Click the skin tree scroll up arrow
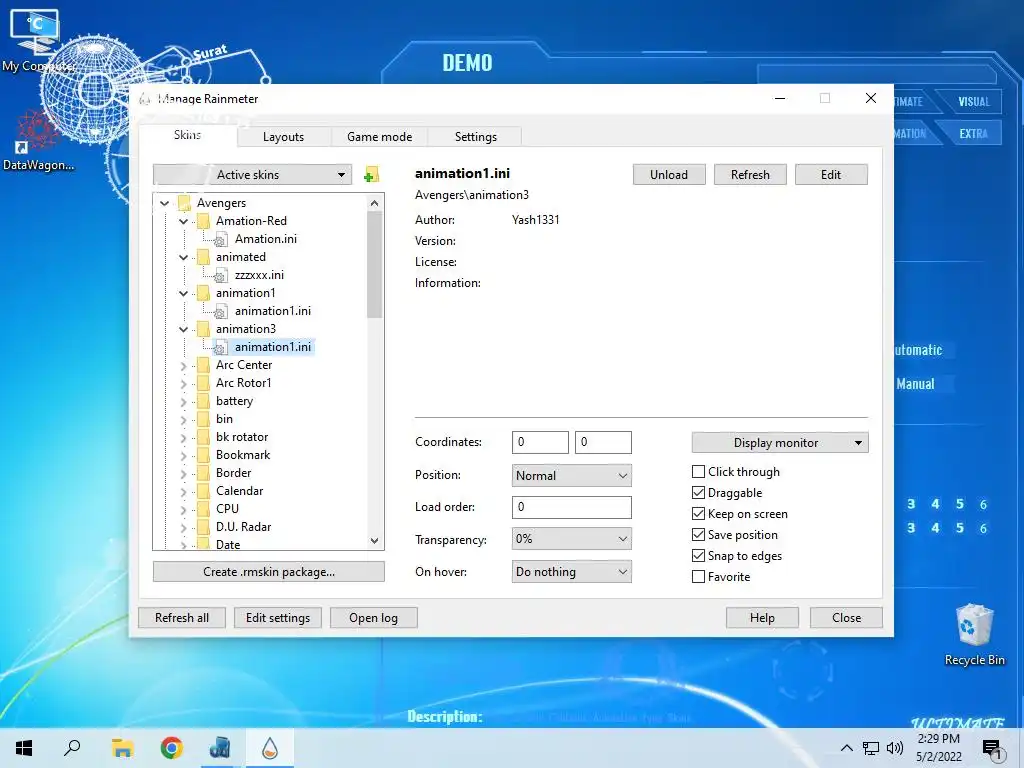 pyautogui.click(x=374, y=203)
